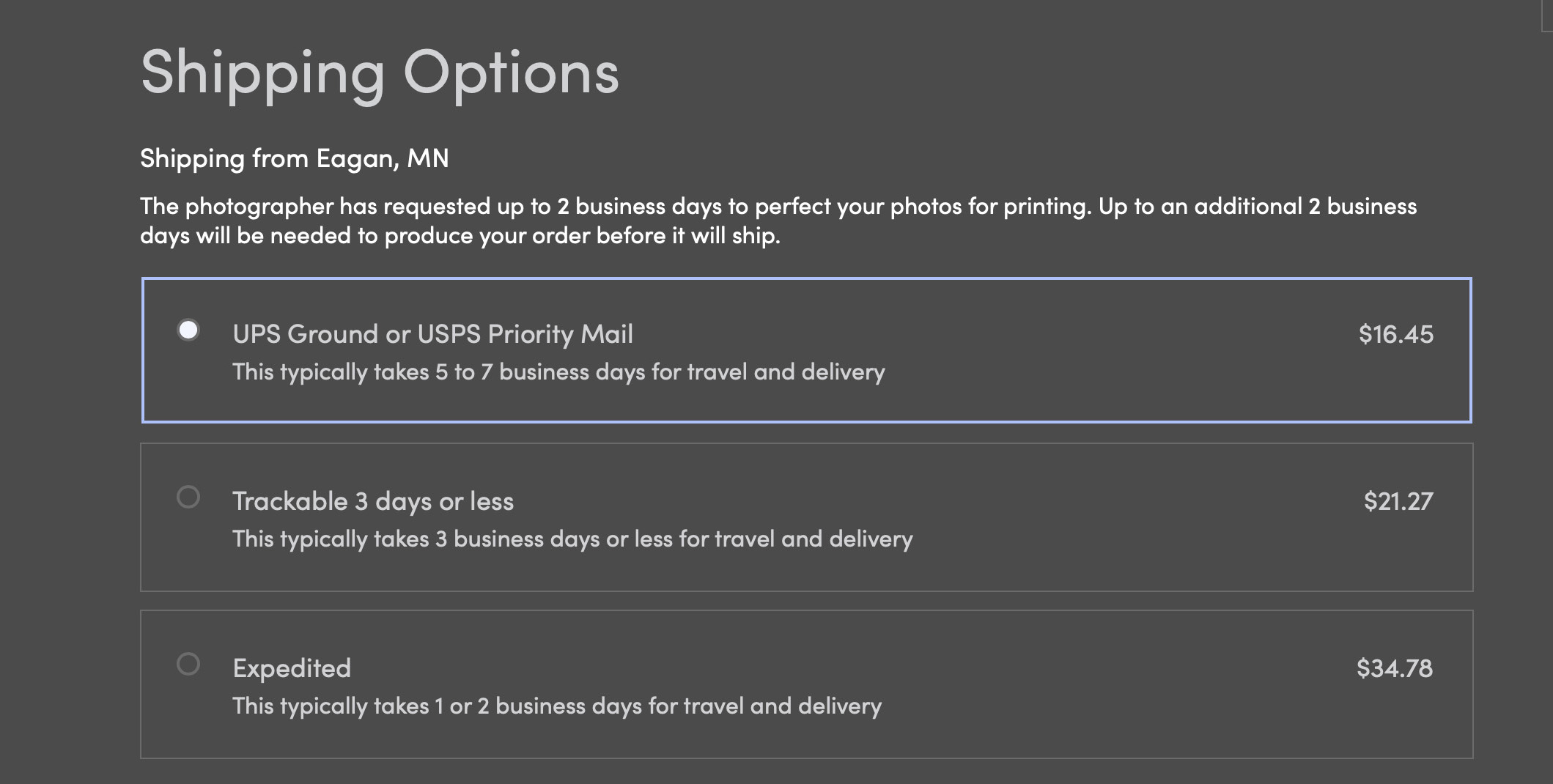1553x784 pixels.
Task: Click the photographer processing time notice paragraph
Action: click(x=777, y=221)
